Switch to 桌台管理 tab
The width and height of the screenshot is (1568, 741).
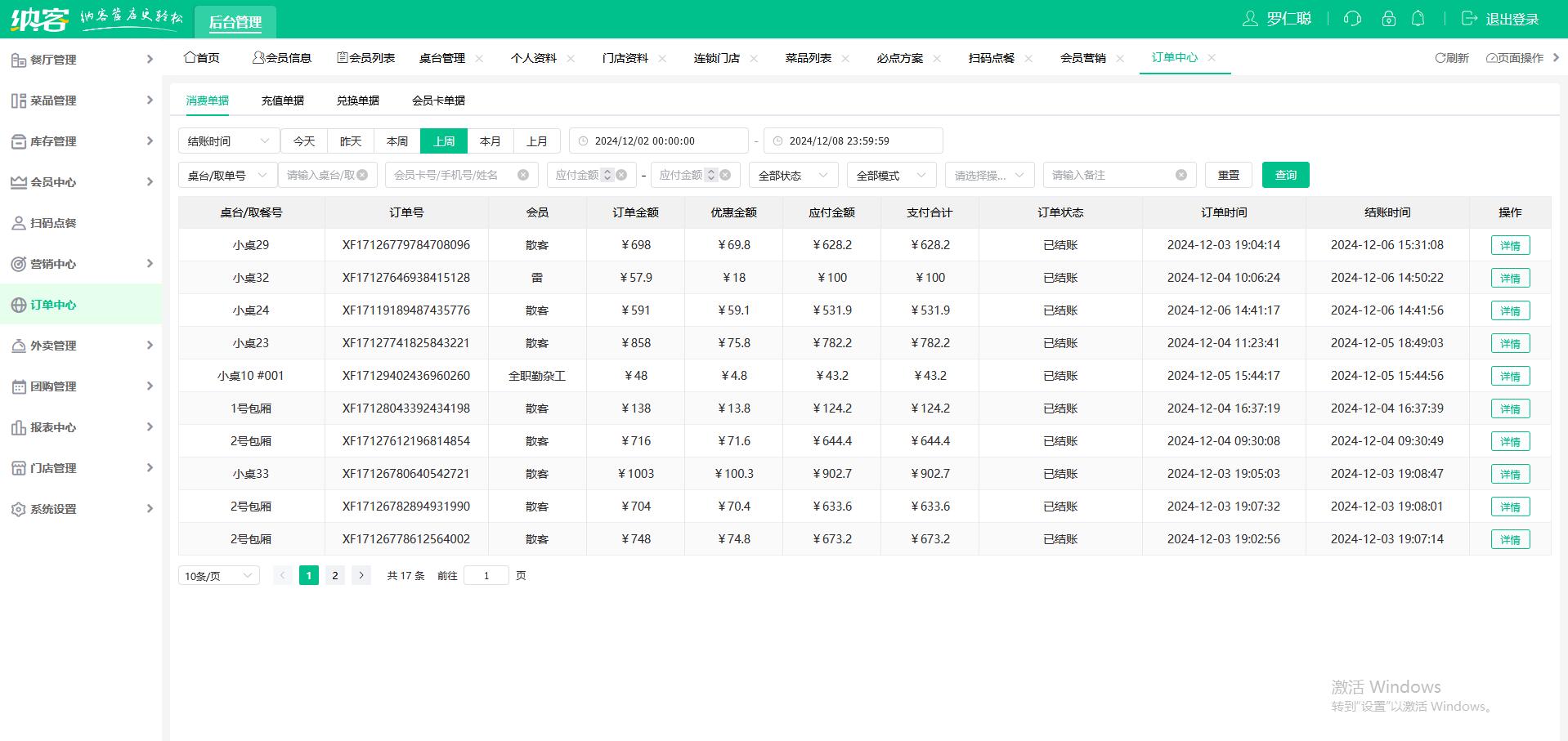(x=442, y=58)
